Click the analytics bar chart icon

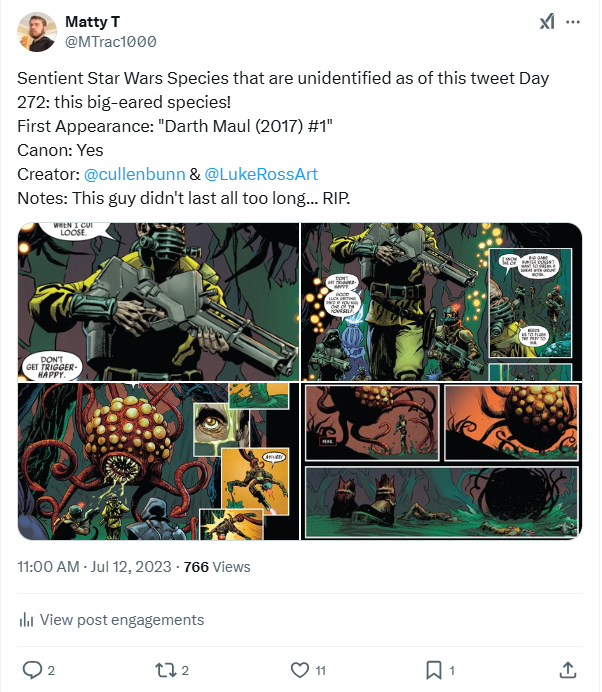[26, 620]
